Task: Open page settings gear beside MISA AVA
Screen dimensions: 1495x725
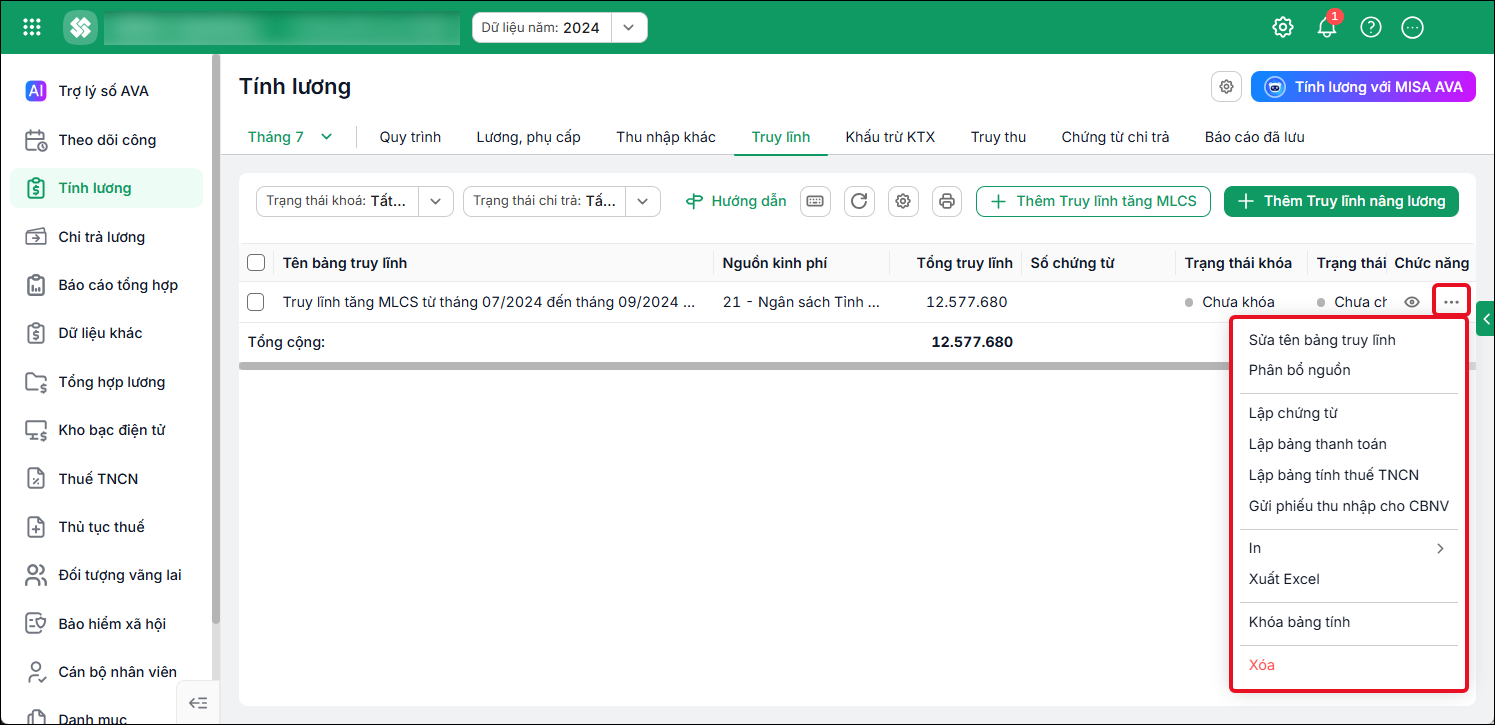Action: pos(1226,87)
